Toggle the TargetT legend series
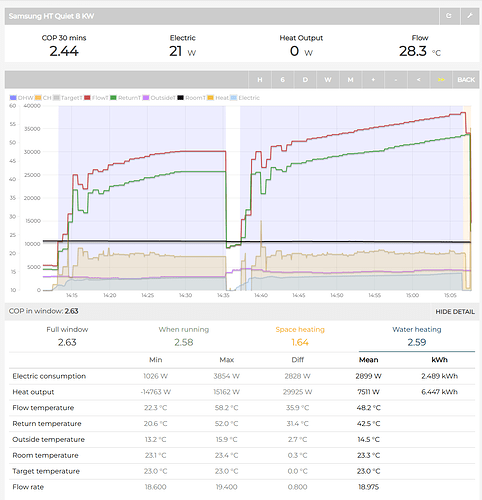Viewport: 482px width, 500px height. click(x=67, y=98)
